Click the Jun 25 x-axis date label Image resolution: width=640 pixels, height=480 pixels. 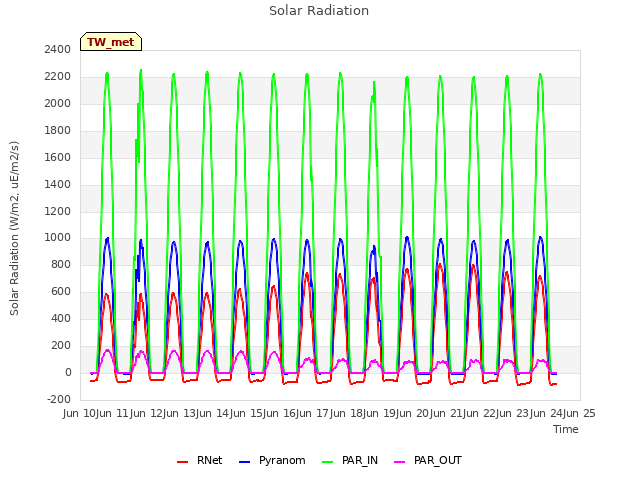point(578,413)
